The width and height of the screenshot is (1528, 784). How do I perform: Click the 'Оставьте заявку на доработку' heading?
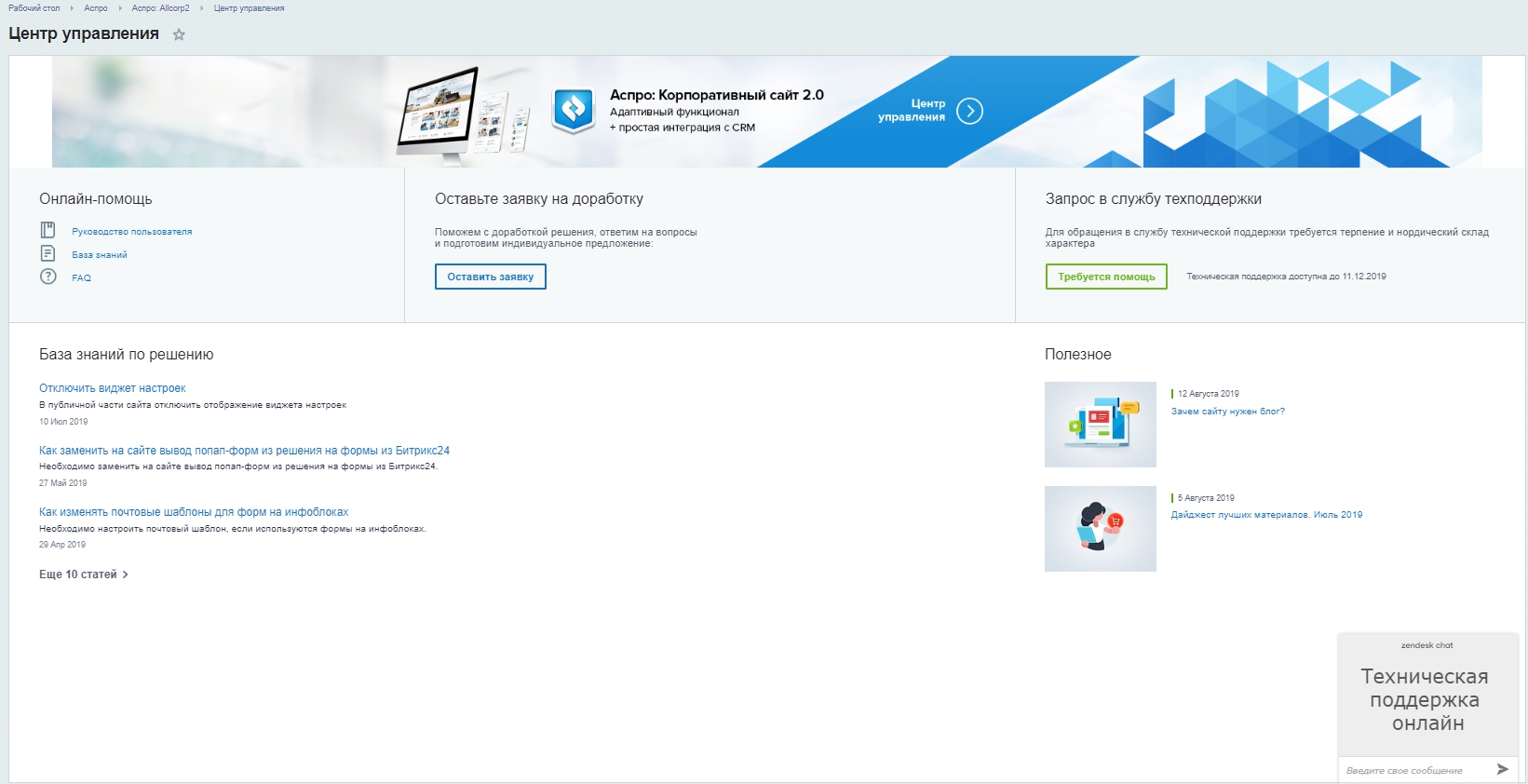539,199
